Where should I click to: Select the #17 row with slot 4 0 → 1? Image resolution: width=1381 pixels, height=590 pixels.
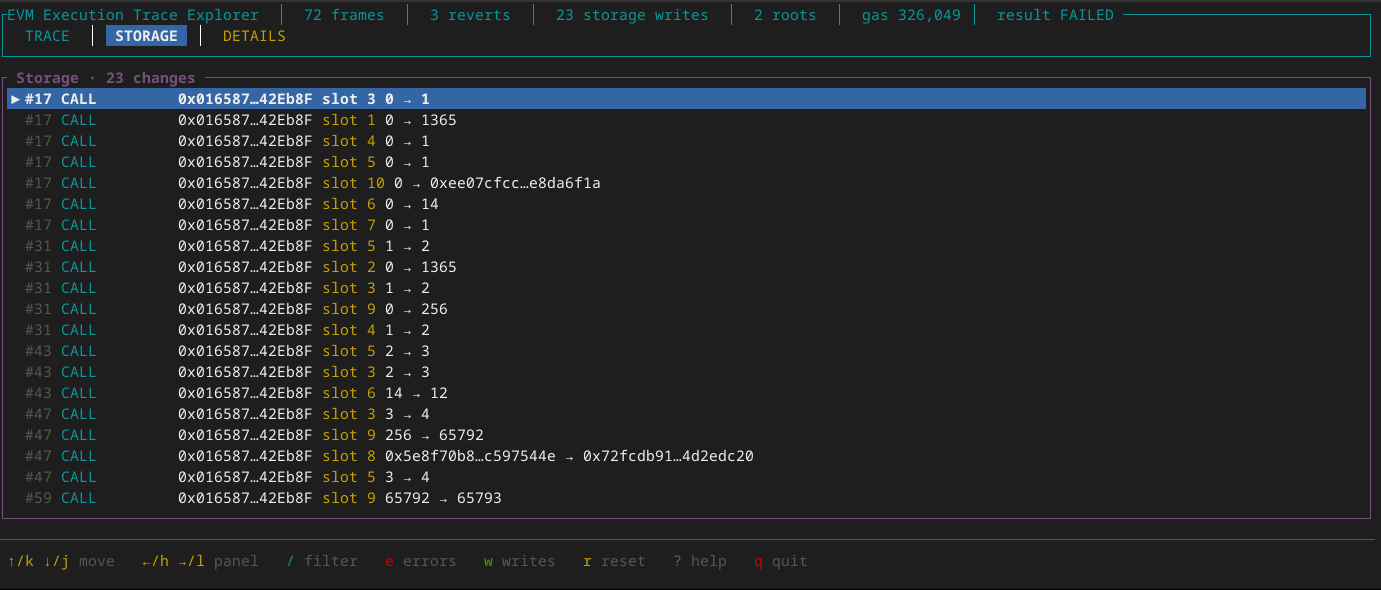[687, 141]
